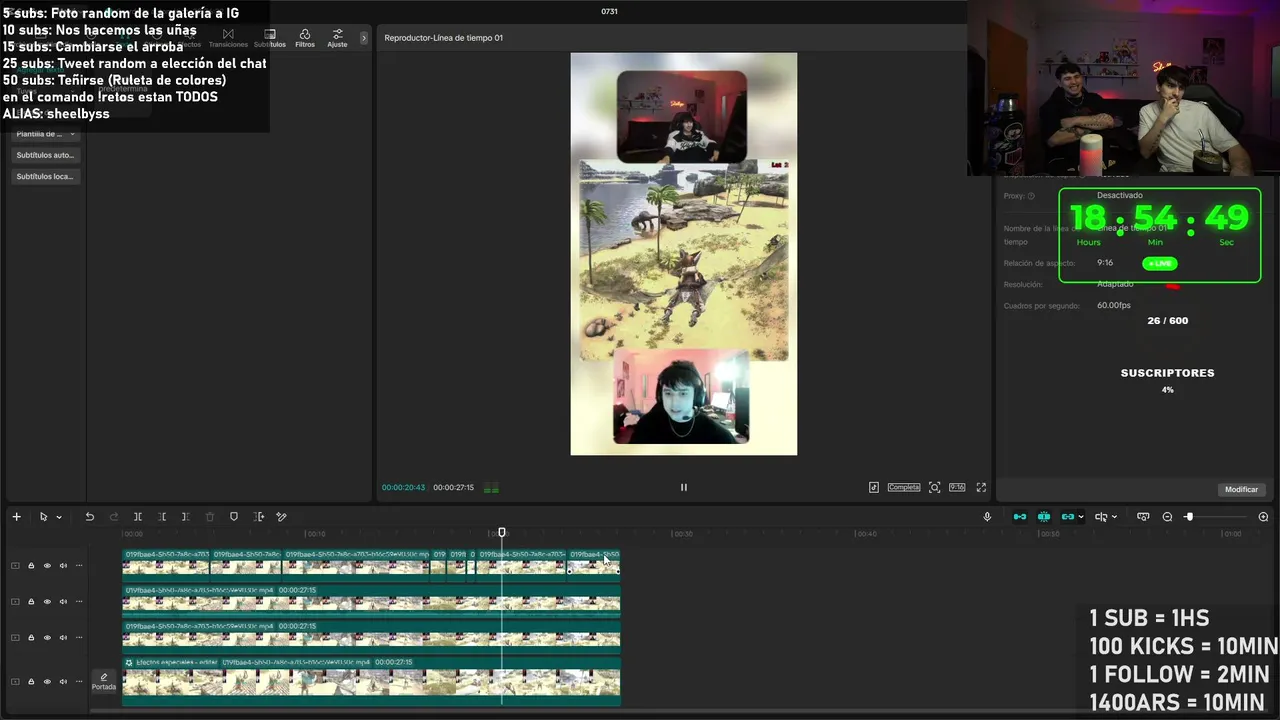Screen dimensions: 1280x720
Task: Hide the second timeline track
Action: click(47, 601)
